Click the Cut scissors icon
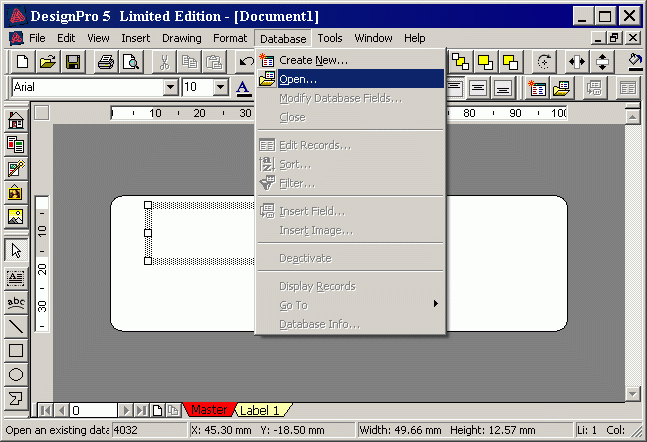 [x=164, y=62]
